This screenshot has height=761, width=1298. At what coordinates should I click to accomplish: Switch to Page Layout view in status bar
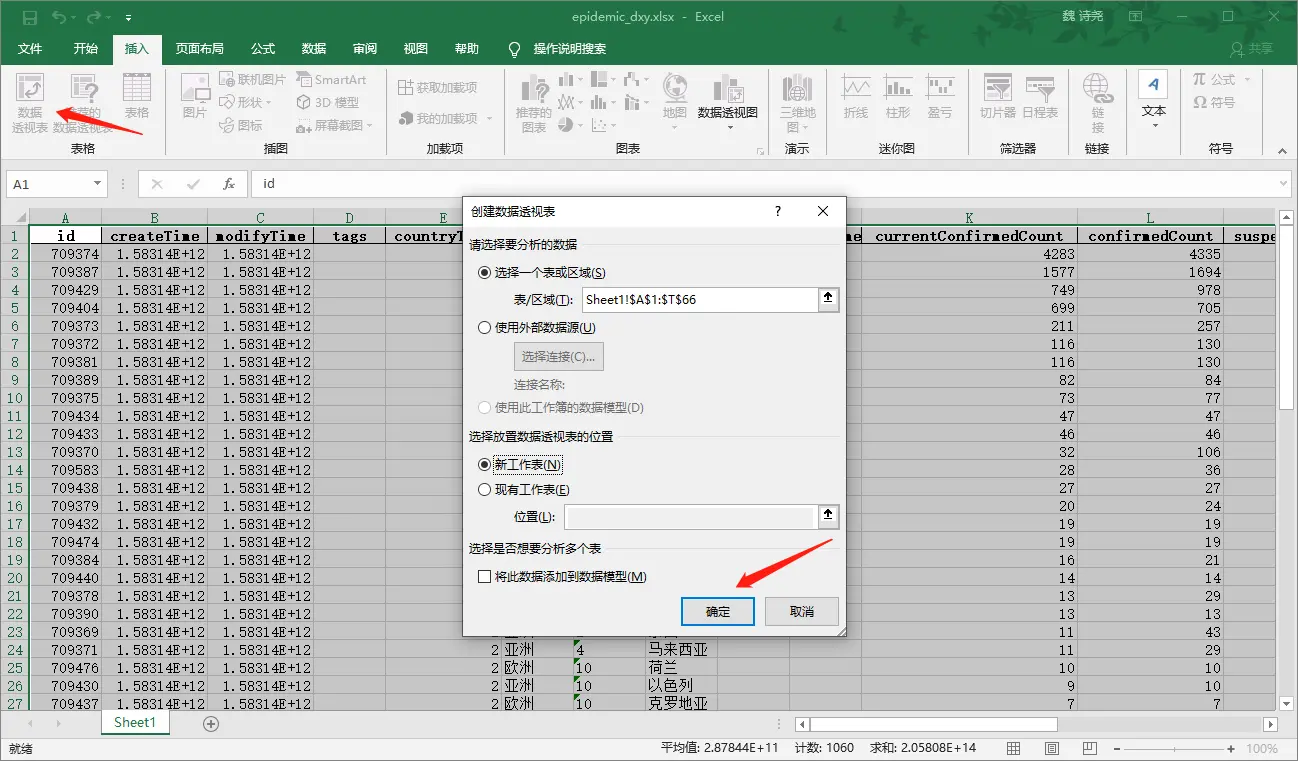click(1050, 749)
